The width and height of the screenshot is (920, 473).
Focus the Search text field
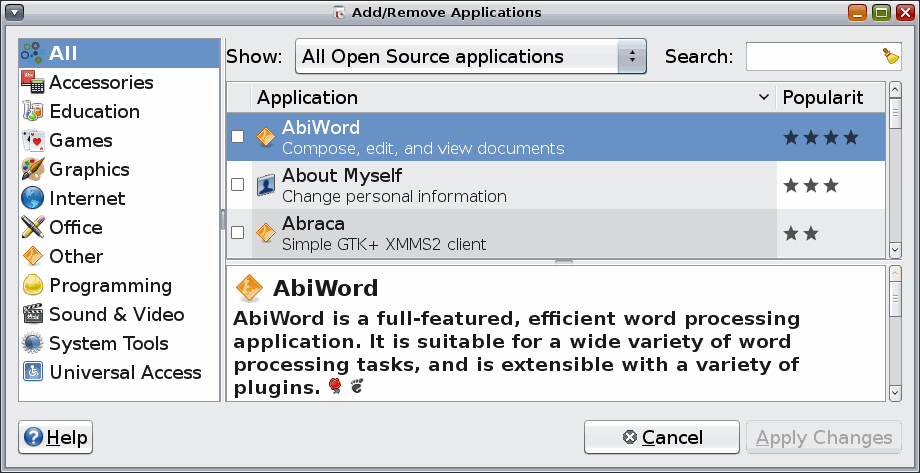tap(812, 57)
